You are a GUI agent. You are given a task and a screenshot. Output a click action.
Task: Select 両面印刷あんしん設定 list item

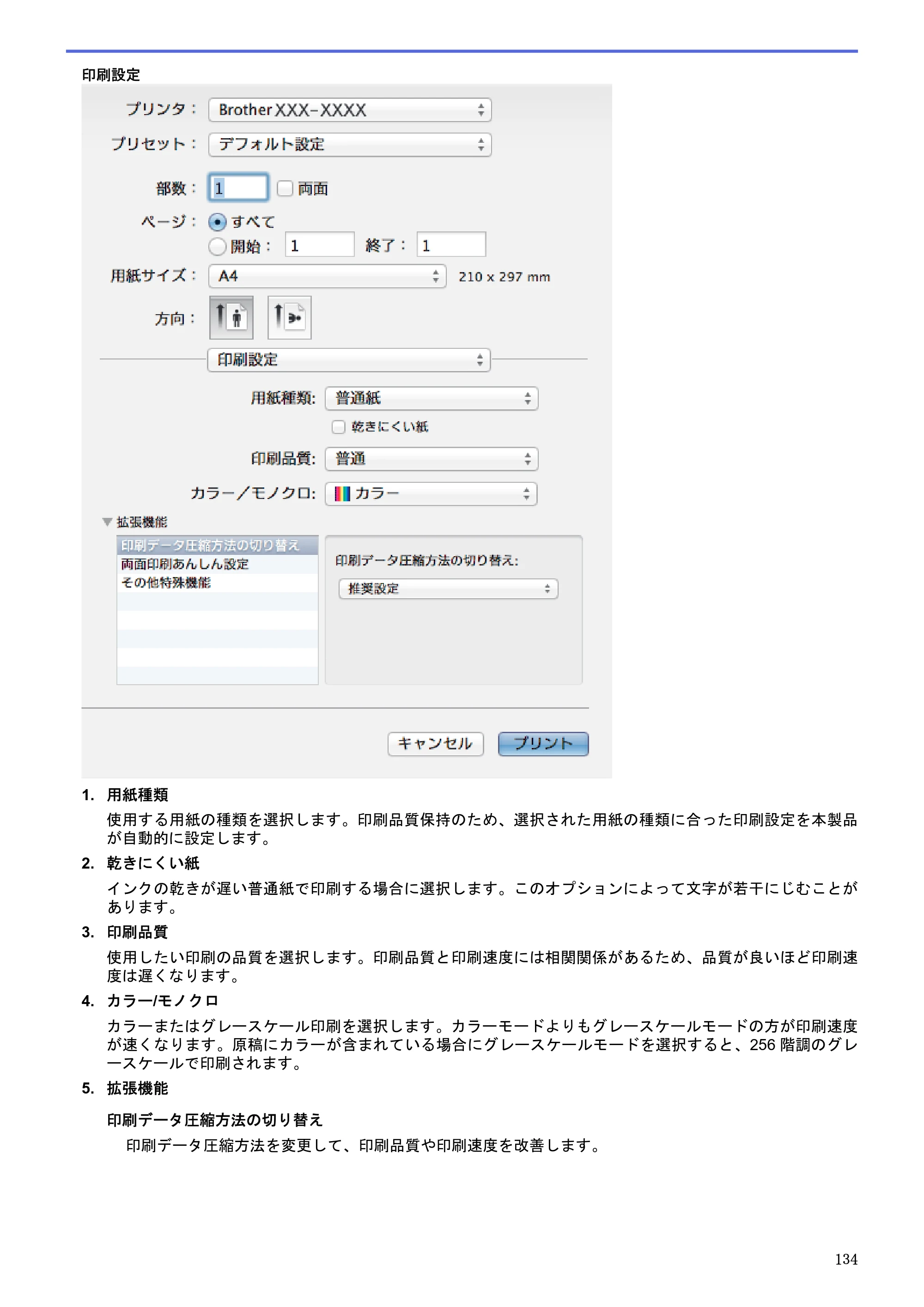(x=217, y=564)
